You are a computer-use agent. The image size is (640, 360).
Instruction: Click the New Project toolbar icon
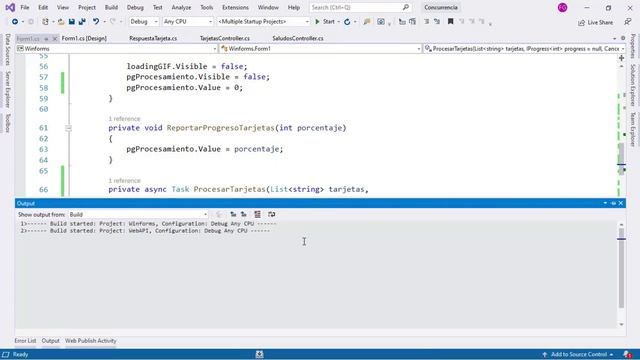(x=45, y=22)
